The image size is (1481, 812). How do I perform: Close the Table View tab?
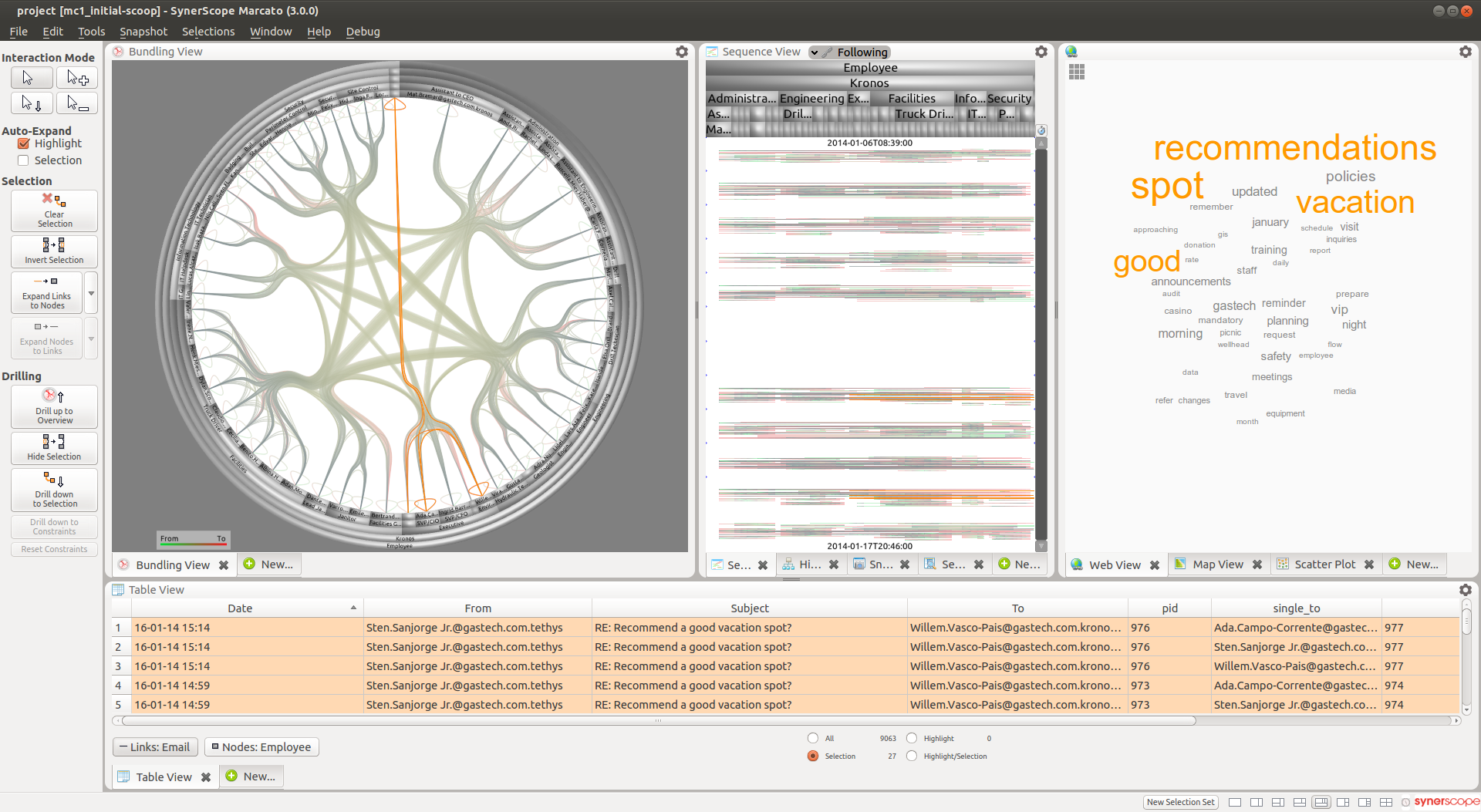(206, 777)
